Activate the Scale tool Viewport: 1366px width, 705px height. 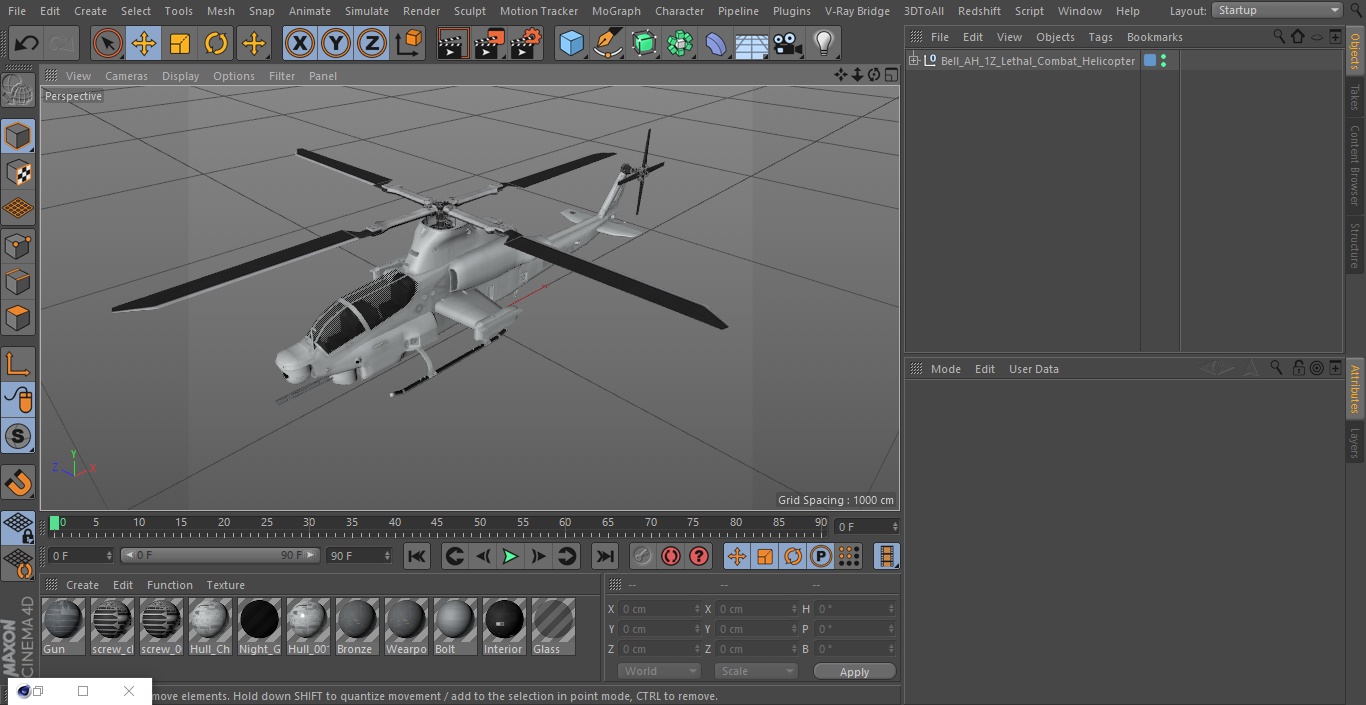[x=180, y=44]
